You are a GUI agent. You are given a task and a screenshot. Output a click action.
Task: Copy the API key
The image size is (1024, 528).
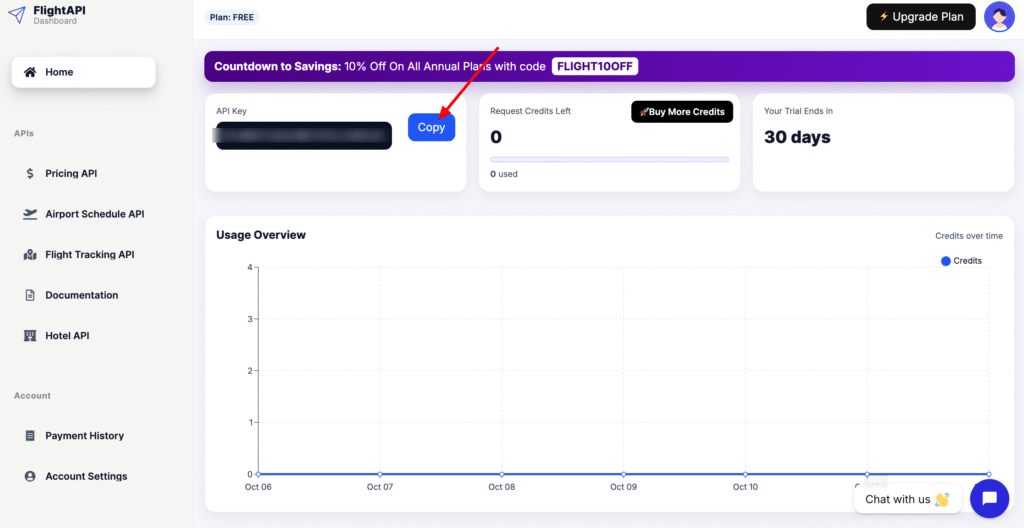[x=431, y=127]
